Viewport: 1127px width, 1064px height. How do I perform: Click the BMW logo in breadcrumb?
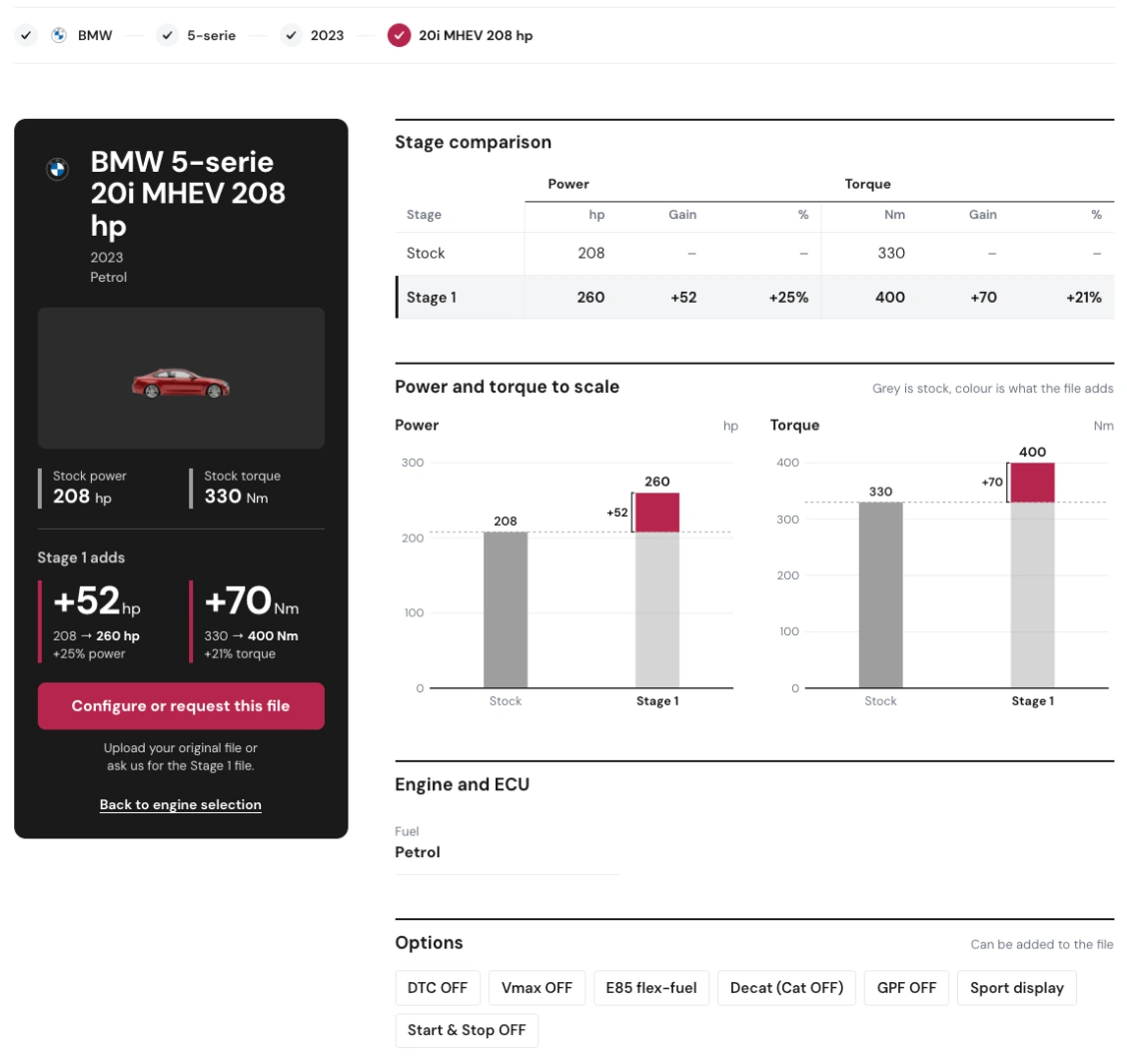click(59, 35)
